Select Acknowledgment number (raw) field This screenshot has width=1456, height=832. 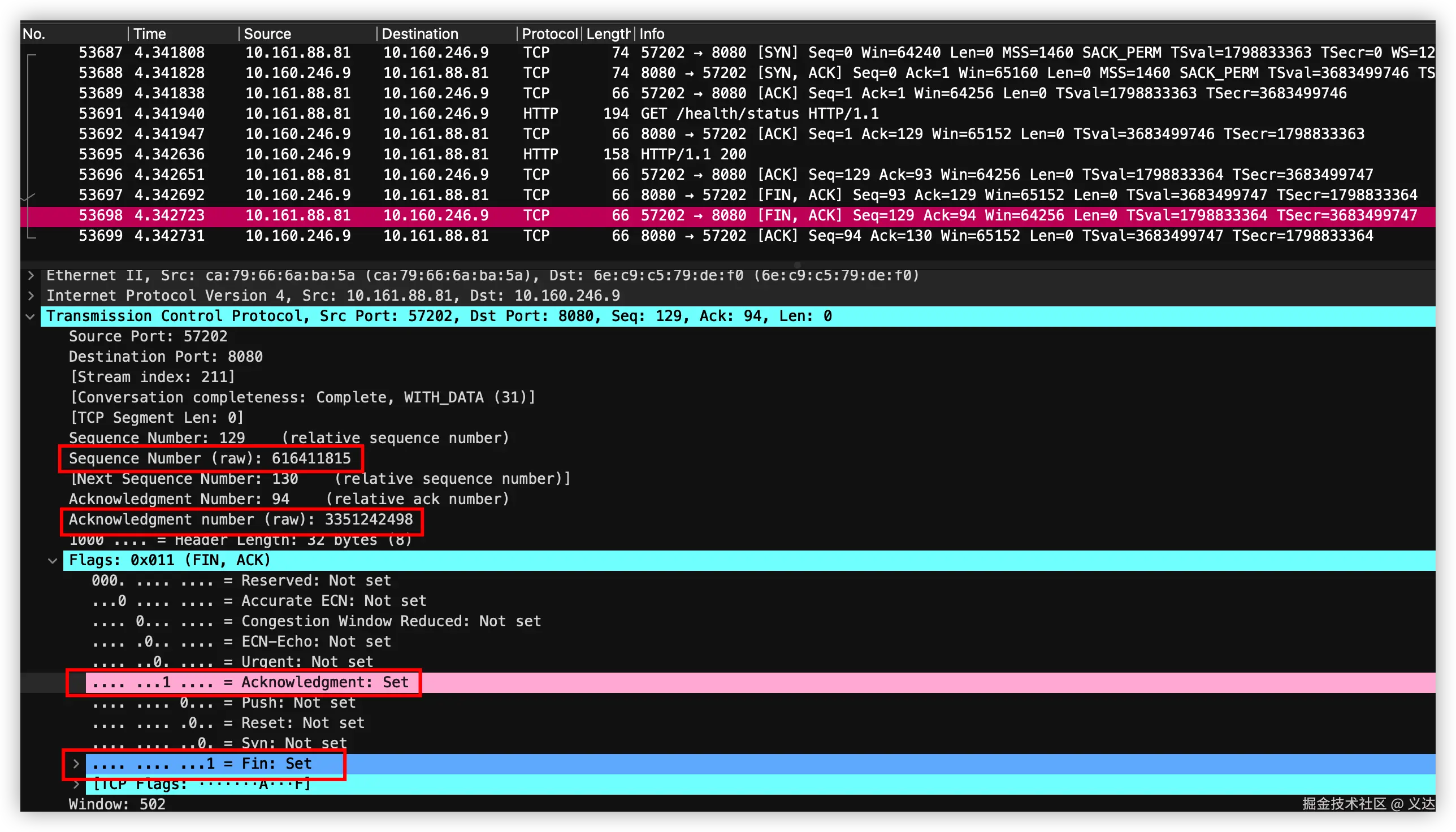[x=241, y=519]
